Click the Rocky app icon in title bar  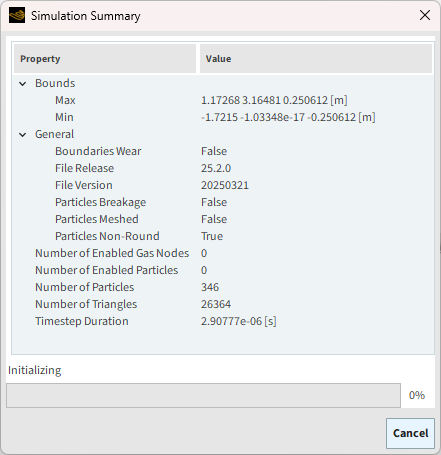point(17,16)
